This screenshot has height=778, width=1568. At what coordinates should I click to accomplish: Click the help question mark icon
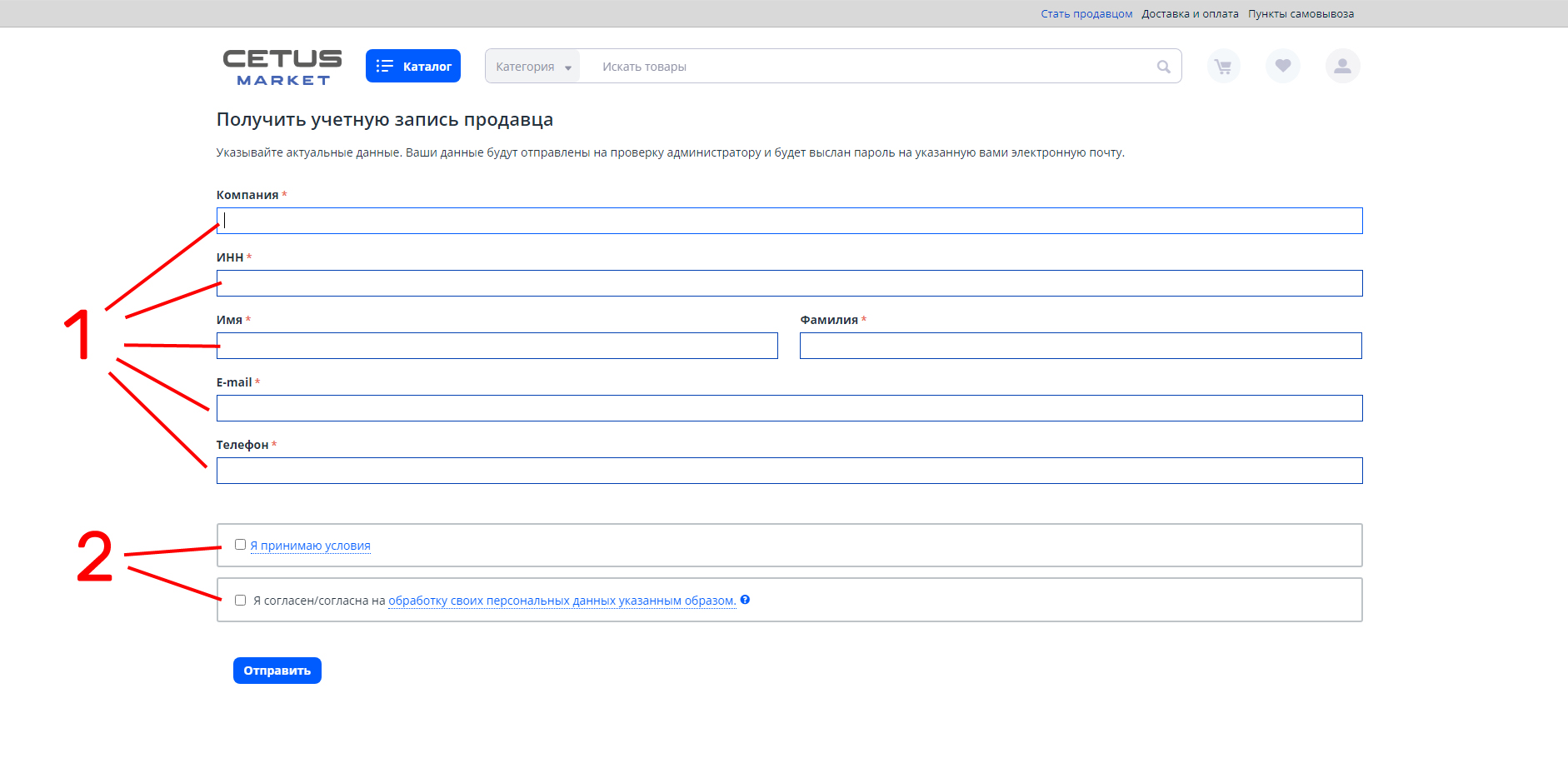(745, 600)
